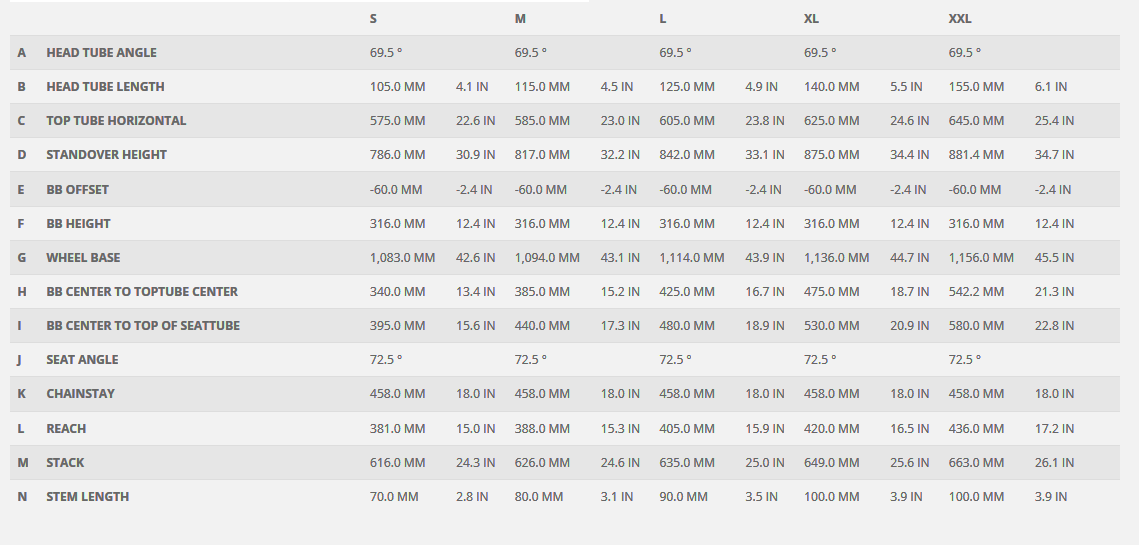Viewport: 1139px width, 545px height.
Task: Click the 1,156.0 MM wheel base value
Action: pyautogui.click(x=981, y=258)
